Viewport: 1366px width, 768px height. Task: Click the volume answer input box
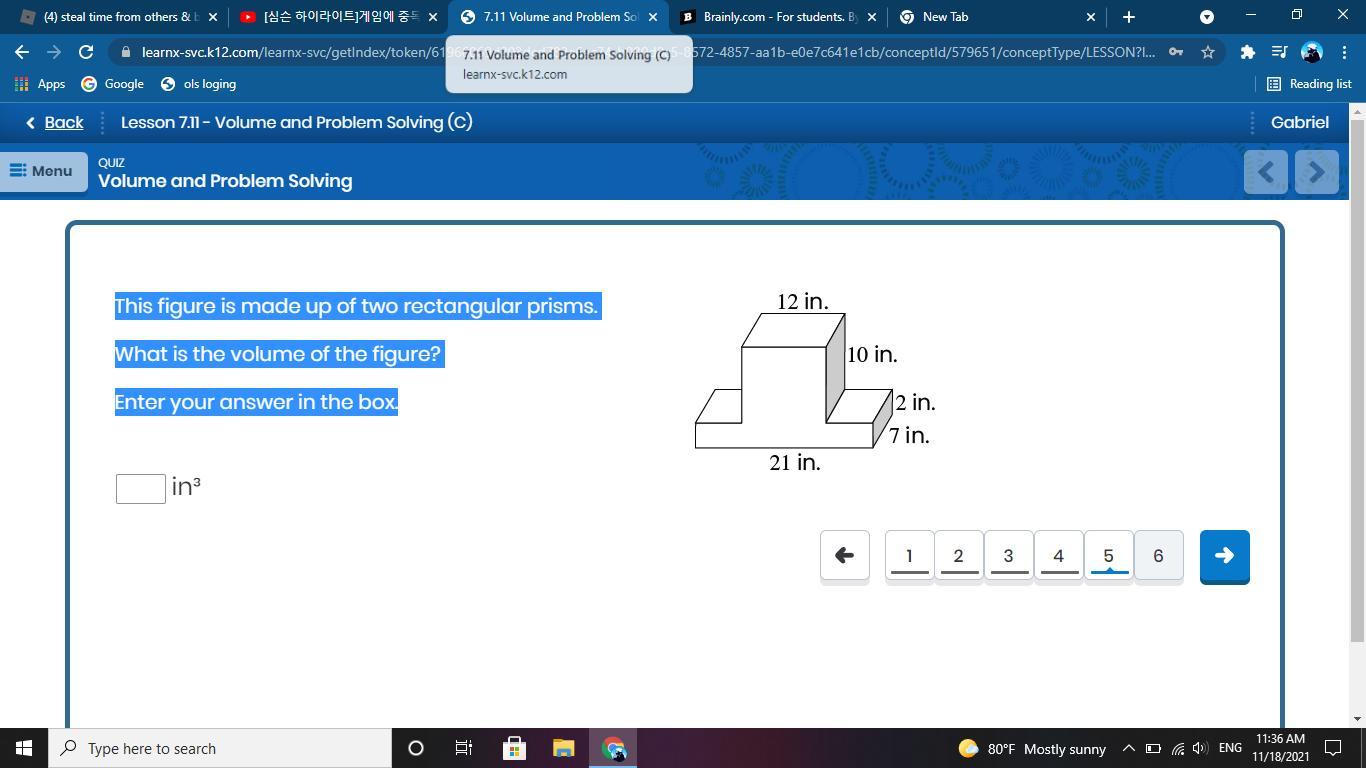pyautogui.click(x=141, y=488)
